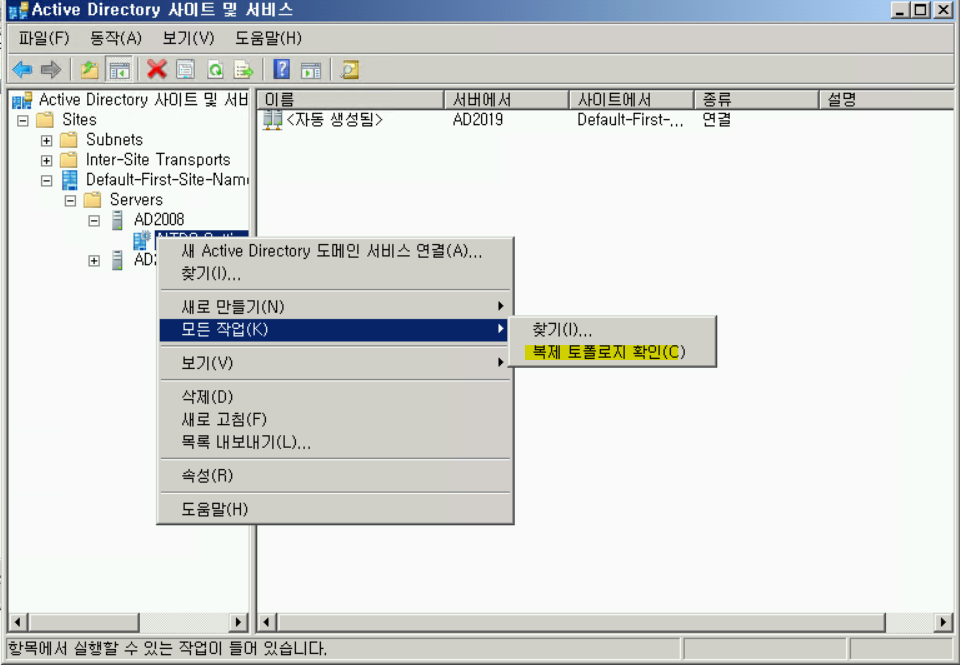960x665 pixels.
Task: Click the tree pane left scroll arrow
Action: coord(18,622)
